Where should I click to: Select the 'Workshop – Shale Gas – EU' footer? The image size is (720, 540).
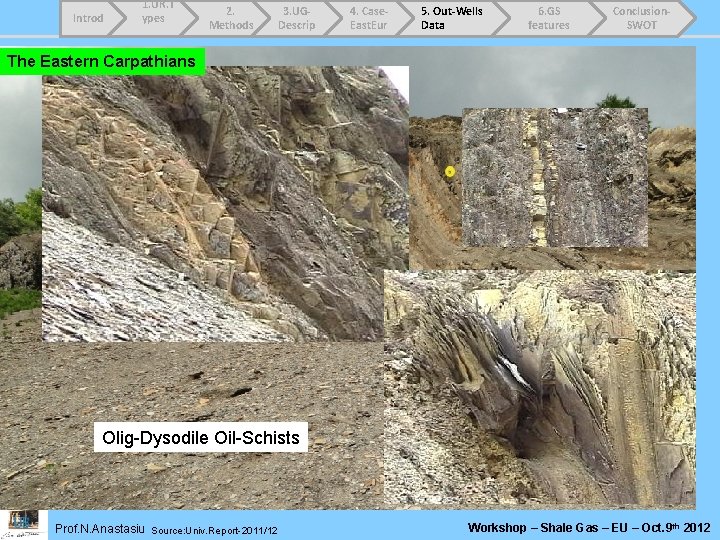point(589,528)
